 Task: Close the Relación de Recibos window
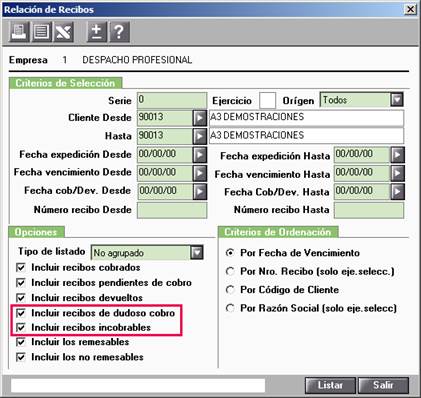click(x=410, y=9)
